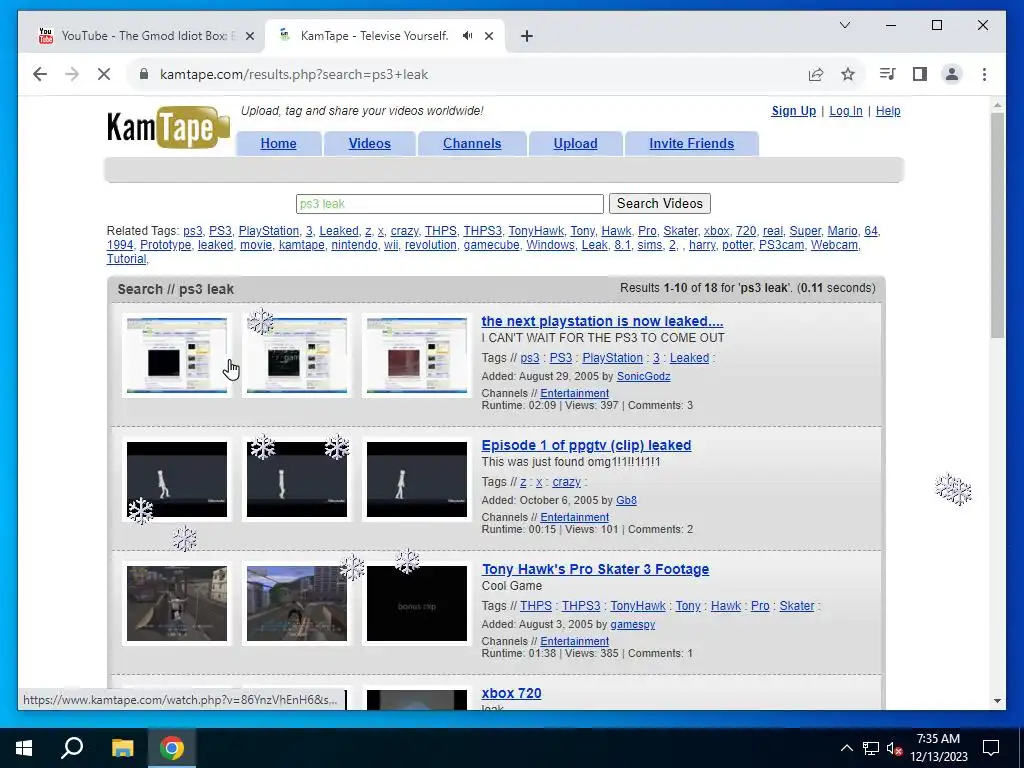Viewport: 1024px width, 768px height.
Task: Open the Help link
Action: pyautogui.click(x=888, y=111)
